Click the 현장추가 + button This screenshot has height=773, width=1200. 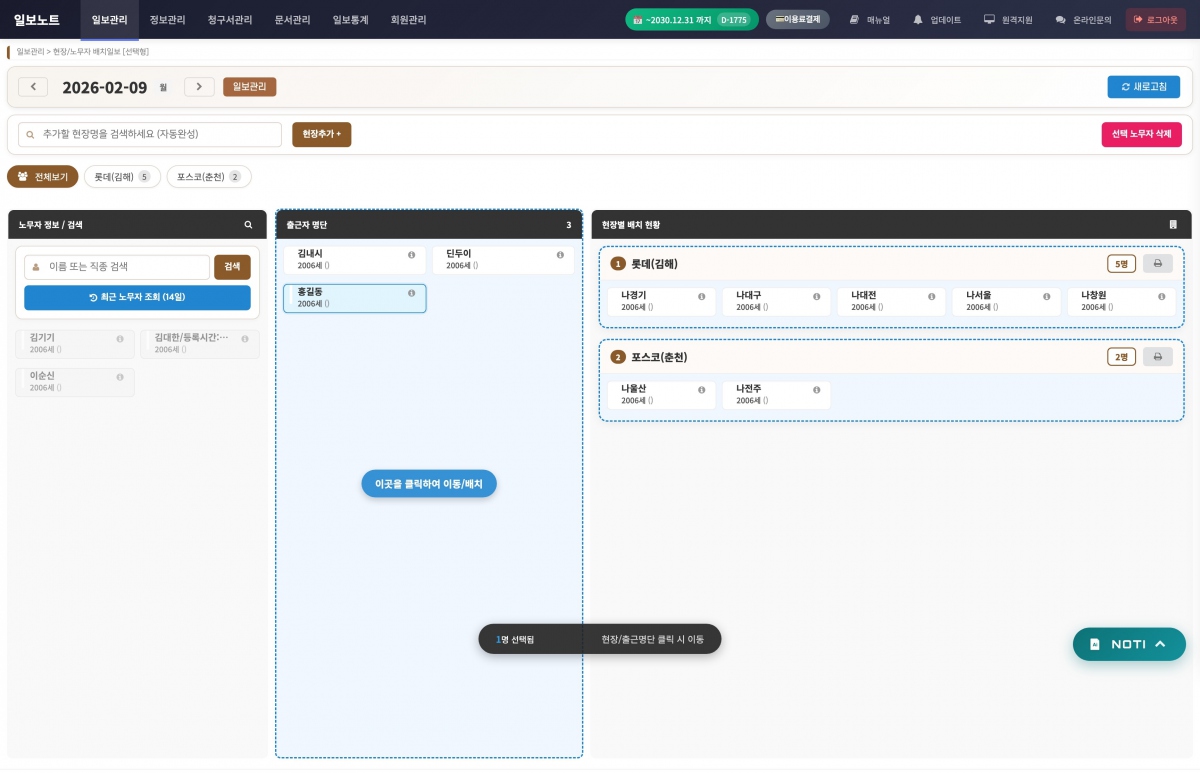(321, 134)
